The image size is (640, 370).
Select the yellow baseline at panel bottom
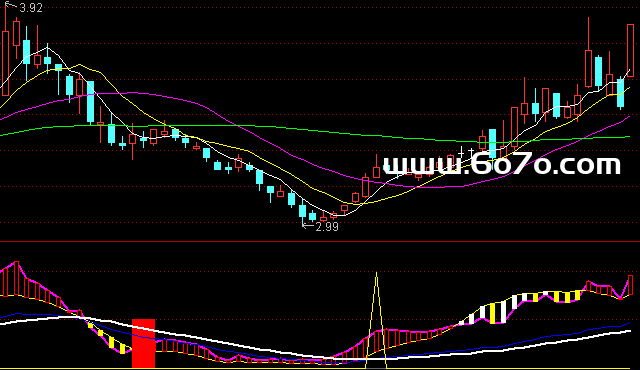point(320,368)
